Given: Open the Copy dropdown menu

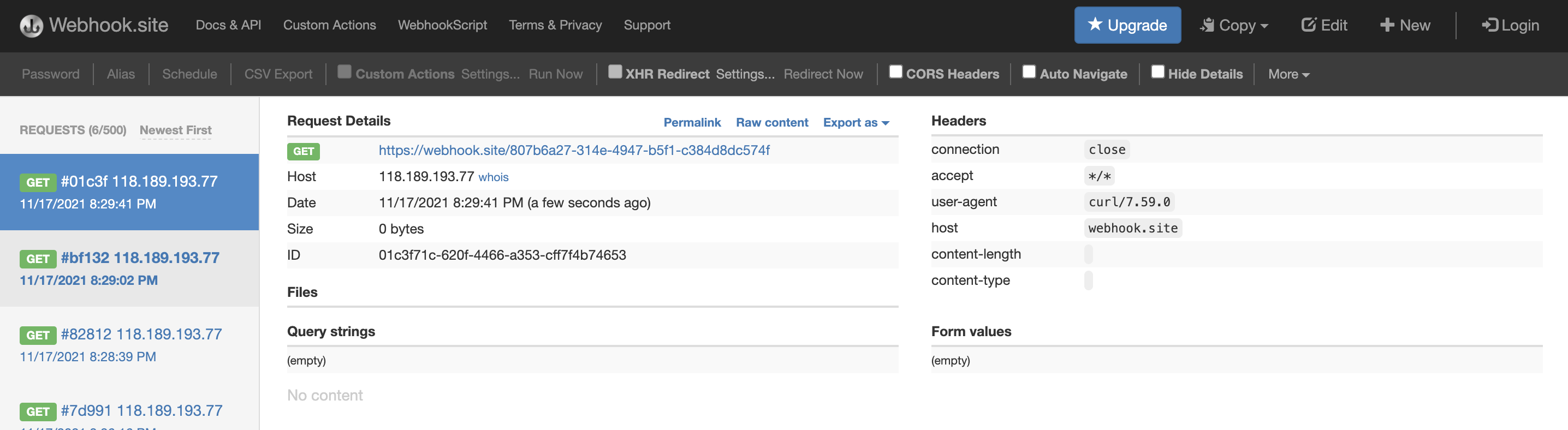Looking at the screenshot, I should pyautogui.click(x=1234, y=25).
